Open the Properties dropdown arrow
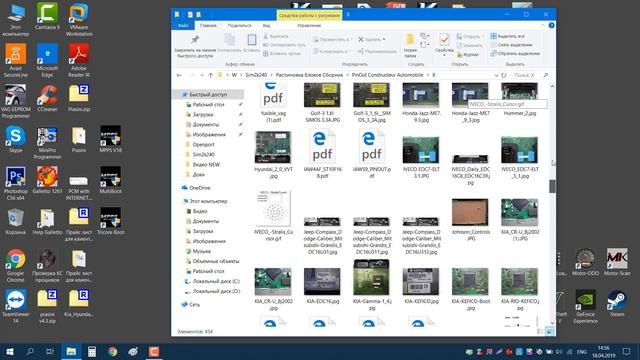This screenshot has height=360, width=640. click(x=444, y=55)
